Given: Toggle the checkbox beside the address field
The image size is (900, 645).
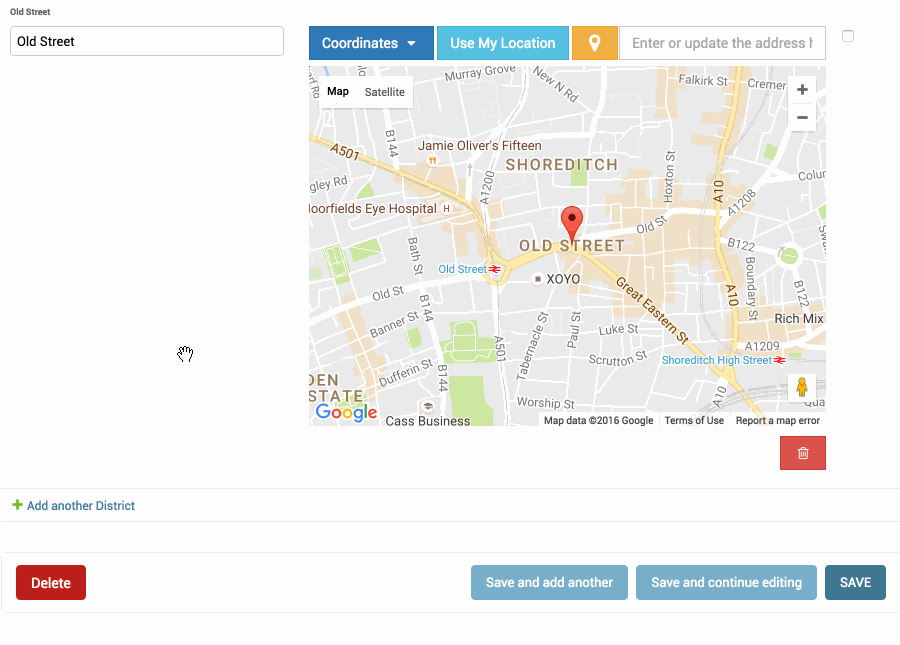Looking at the screenshot, I should click(x=848, y=36).
